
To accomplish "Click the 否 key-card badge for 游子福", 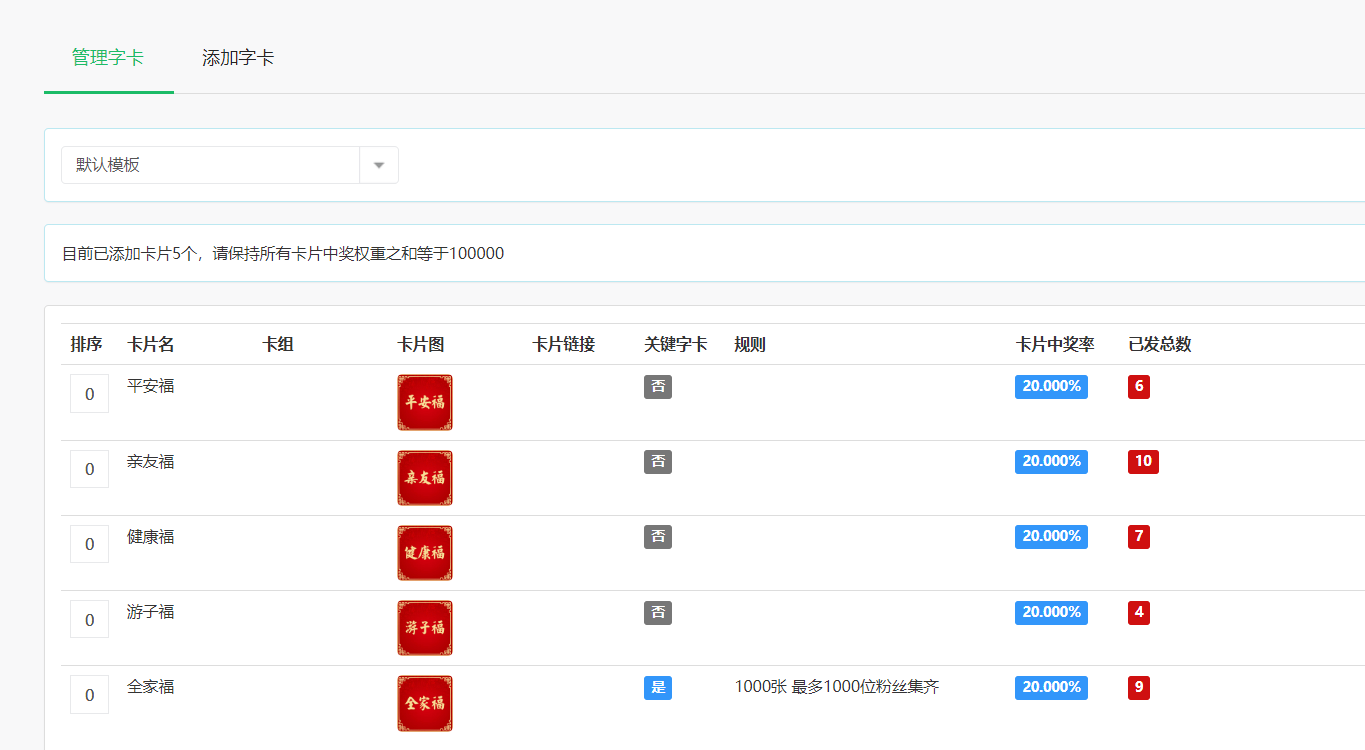I will click(x=657, y=612).
